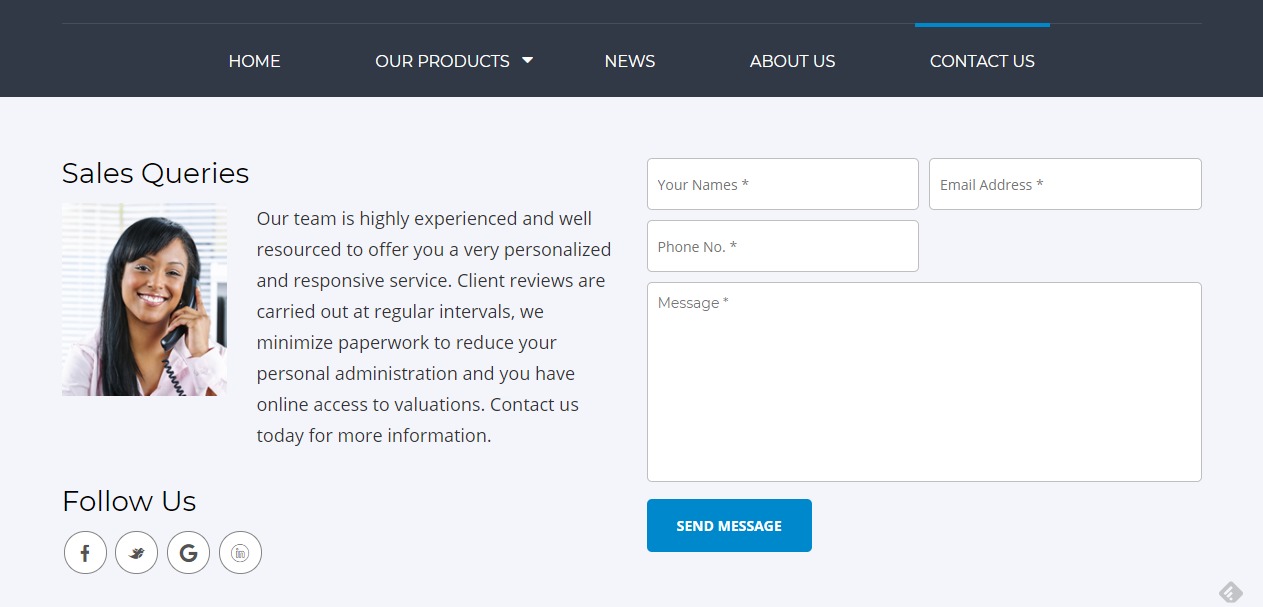
Task: Click the Follow Us heading
Action: coord(129,501)
